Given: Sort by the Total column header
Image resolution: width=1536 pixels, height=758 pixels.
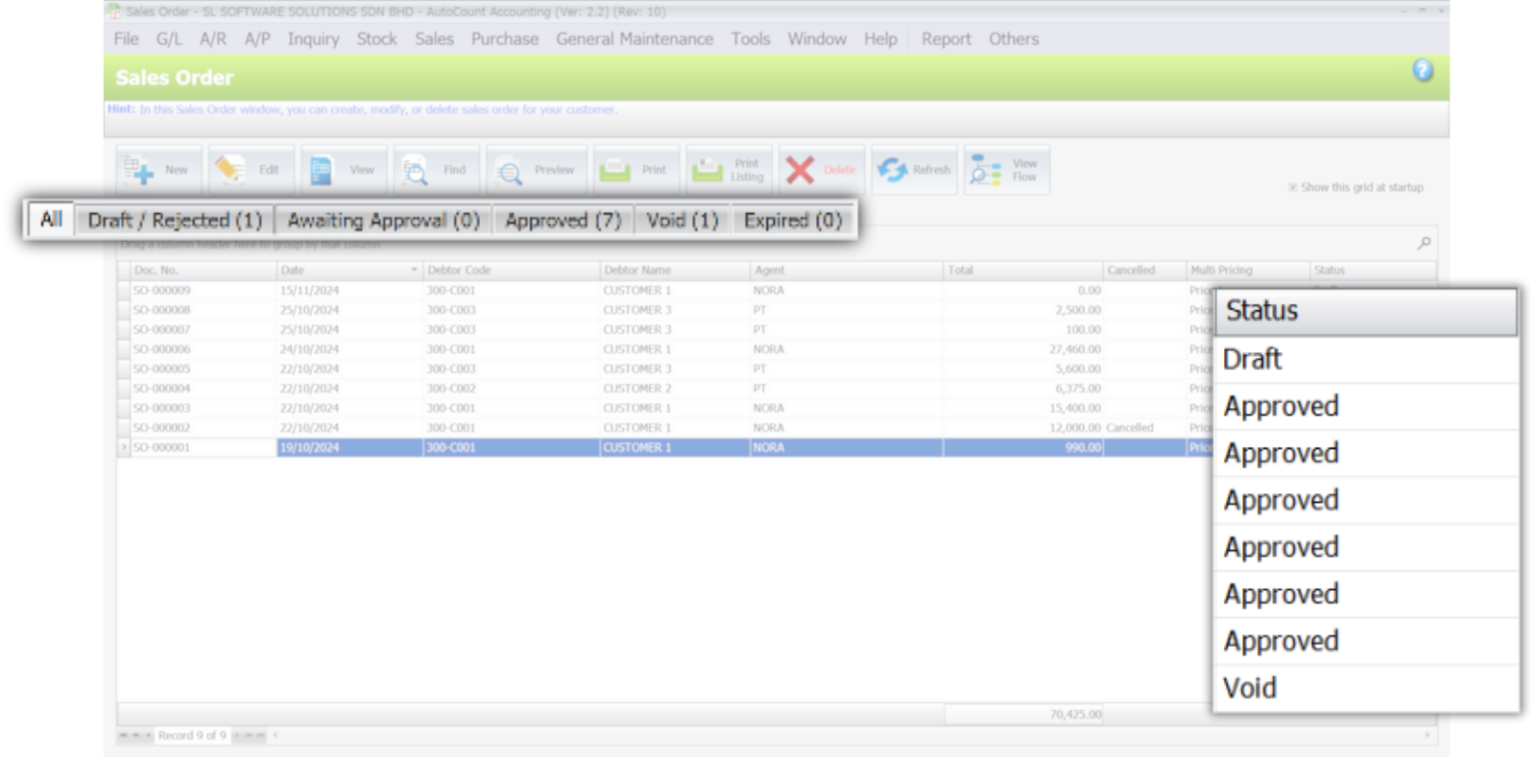Looking at the screenshot, I should pos(1024,271).
